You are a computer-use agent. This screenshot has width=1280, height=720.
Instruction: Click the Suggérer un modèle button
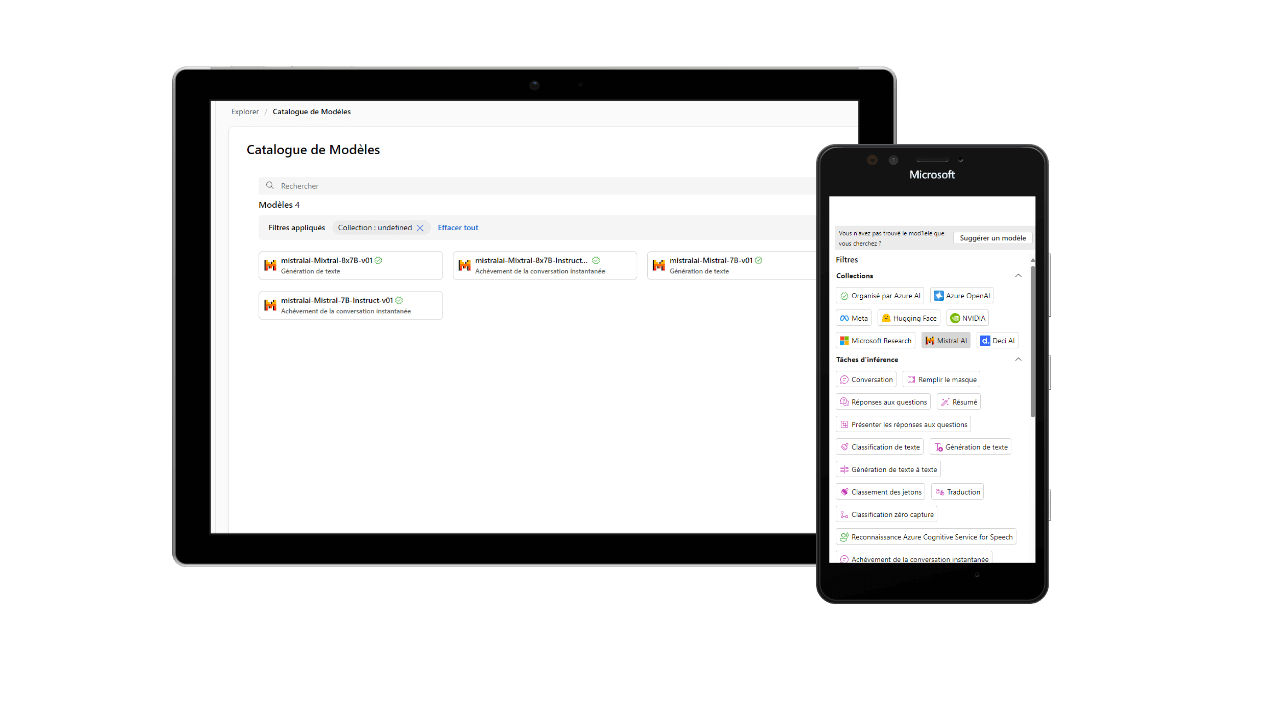point(993,238)
